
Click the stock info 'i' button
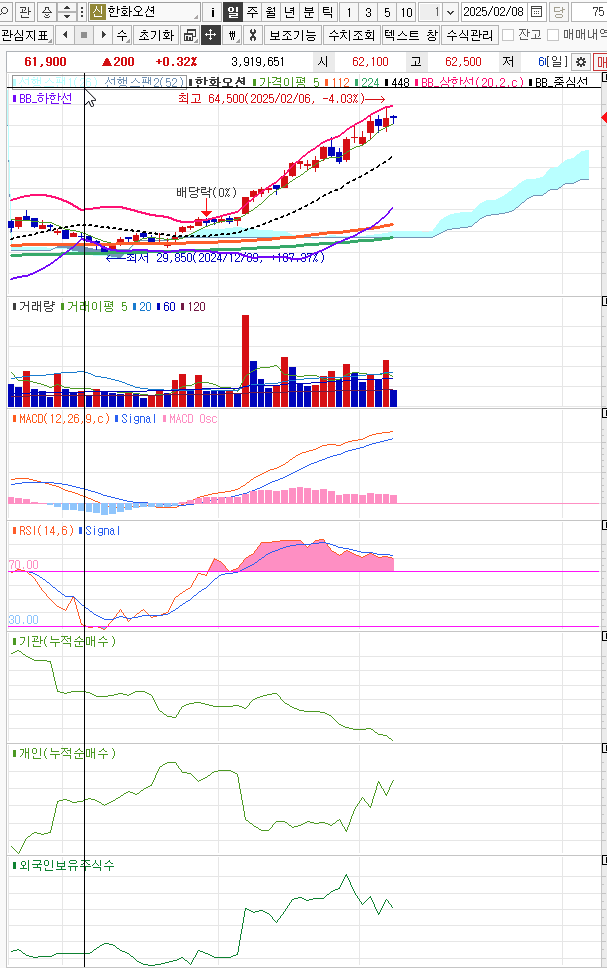[212, 12]
